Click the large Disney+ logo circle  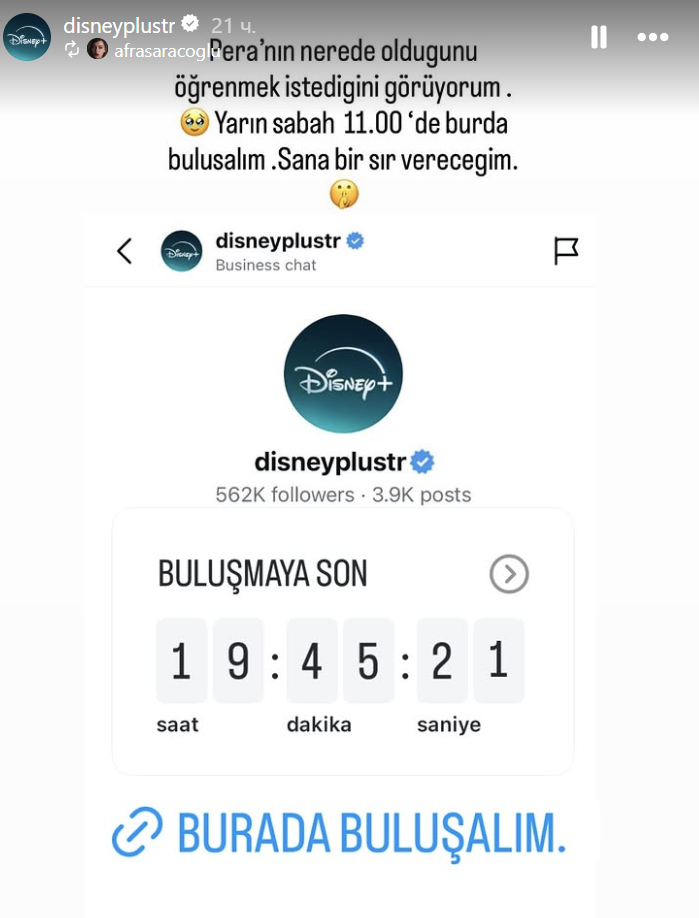(x=343, y=374)
